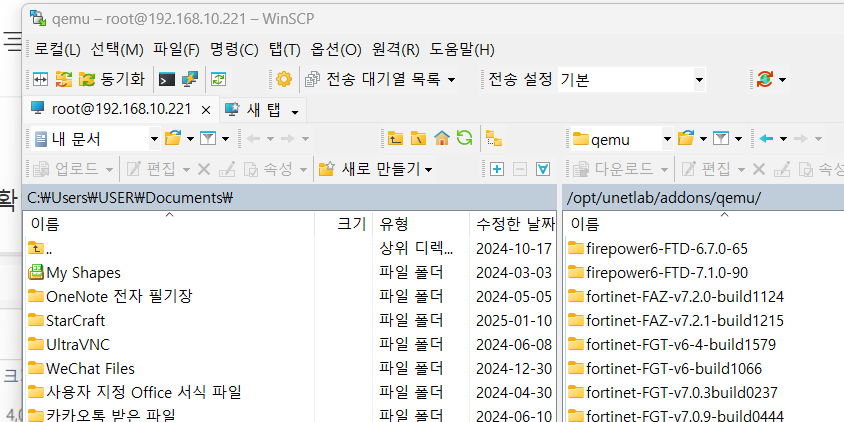
Task: Open 원격(R) menu
Action: 395,50
